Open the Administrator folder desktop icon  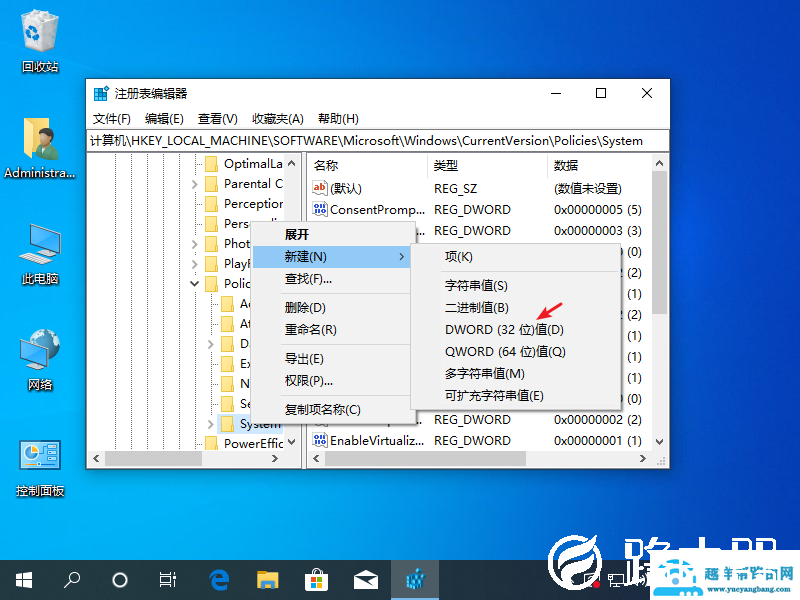coord(40,148)
